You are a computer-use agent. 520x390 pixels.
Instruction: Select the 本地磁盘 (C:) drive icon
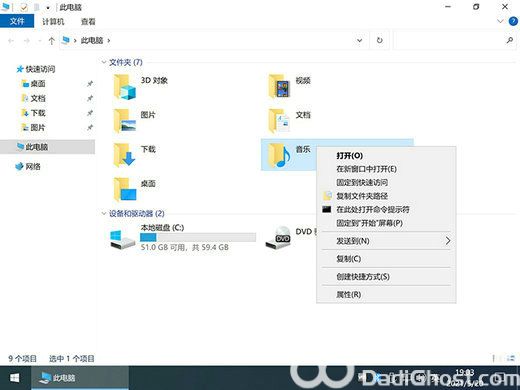tap(123, 239)
